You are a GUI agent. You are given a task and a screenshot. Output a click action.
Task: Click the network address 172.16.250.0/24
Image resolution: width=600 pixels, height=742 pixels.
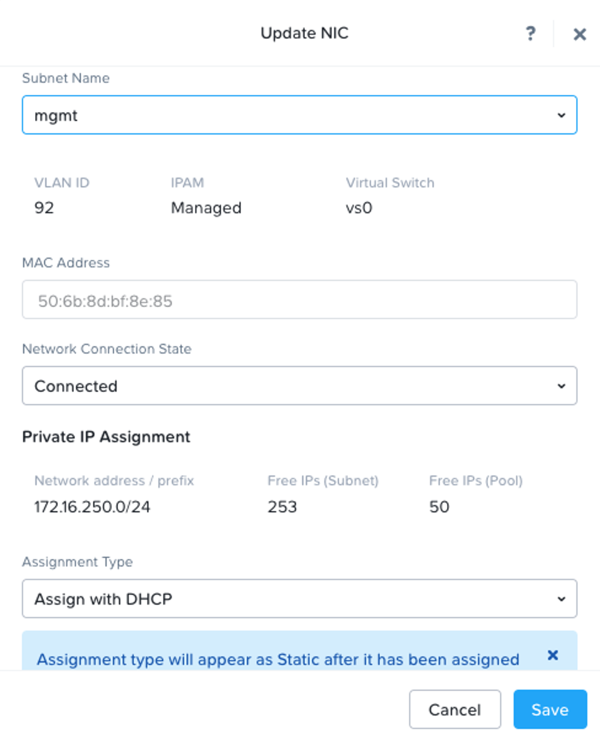(92, 507)
